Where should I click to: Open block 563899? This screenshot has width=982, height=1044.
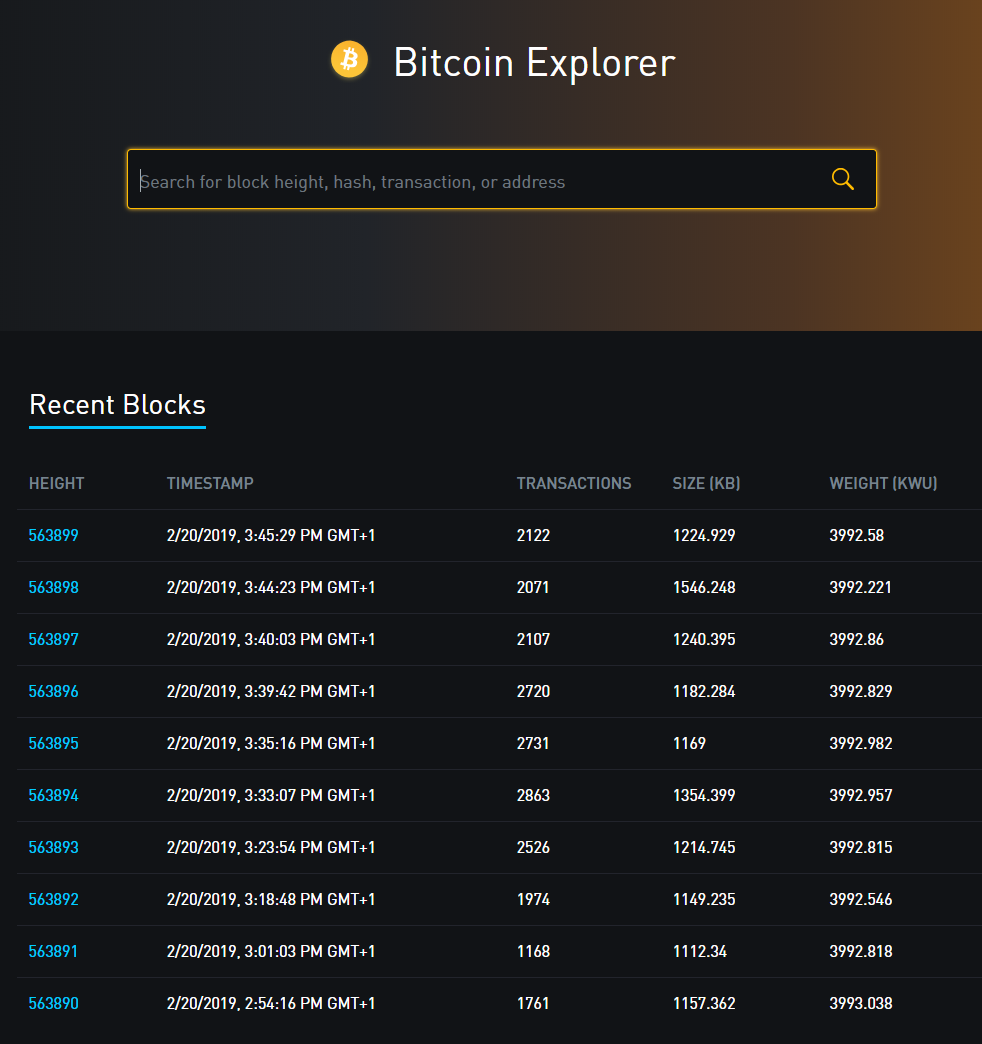click(x=53, y=535)
